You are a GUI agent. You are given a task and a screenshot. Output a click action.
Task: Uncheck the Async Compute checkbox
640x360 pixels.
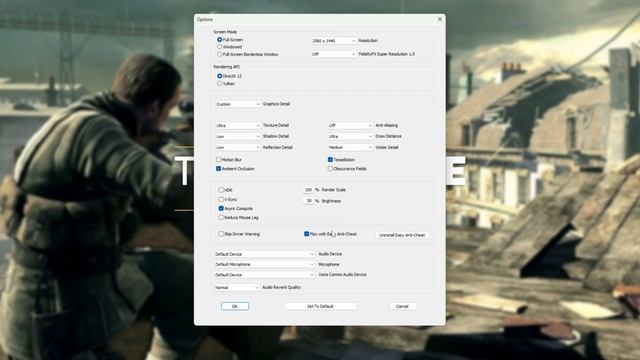(221, 208)
